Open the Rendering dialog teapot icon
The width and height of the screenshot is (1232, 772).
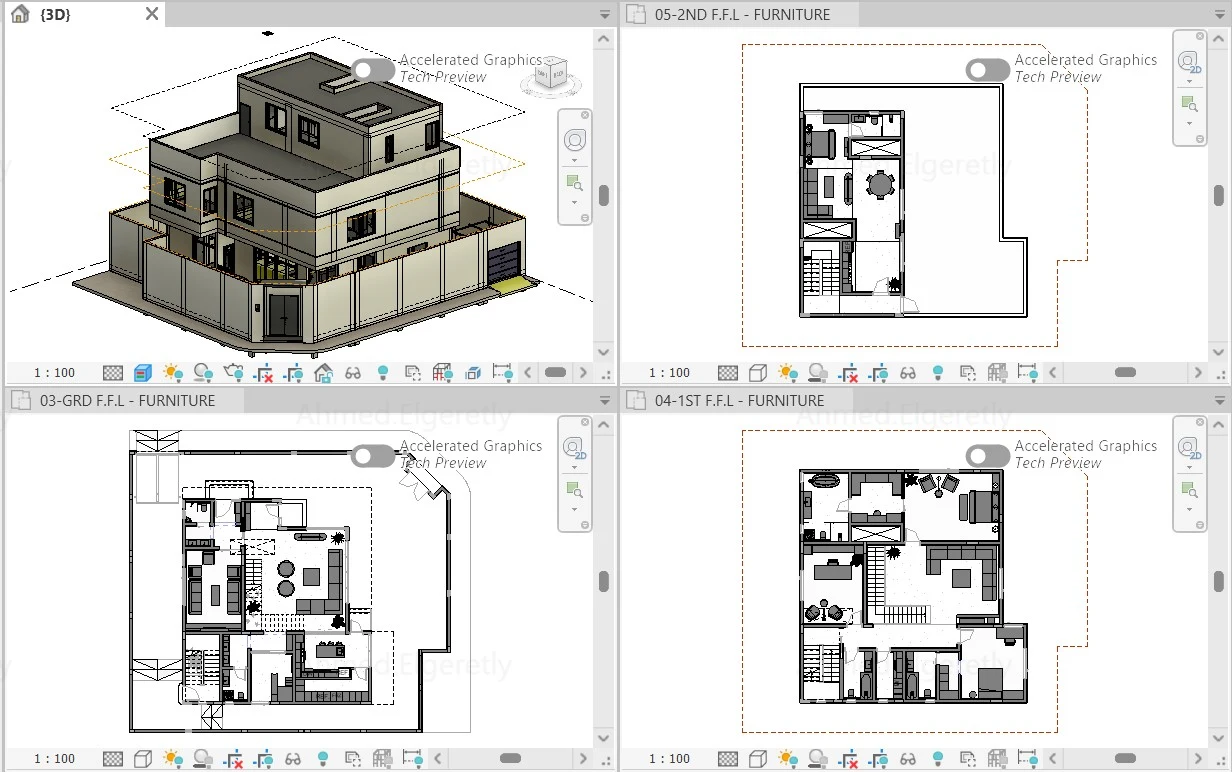(233, 373)
